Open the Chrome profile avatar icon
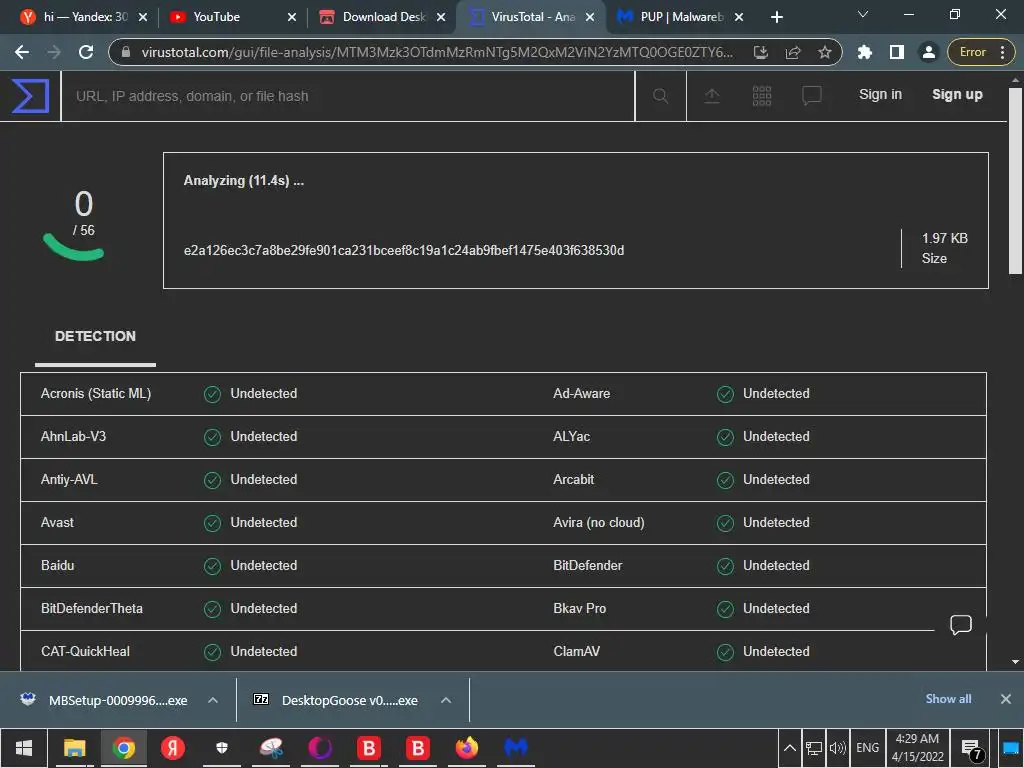Image resolution: width=1024 pixels, height=768 pixels. click(x=928, y=52)
